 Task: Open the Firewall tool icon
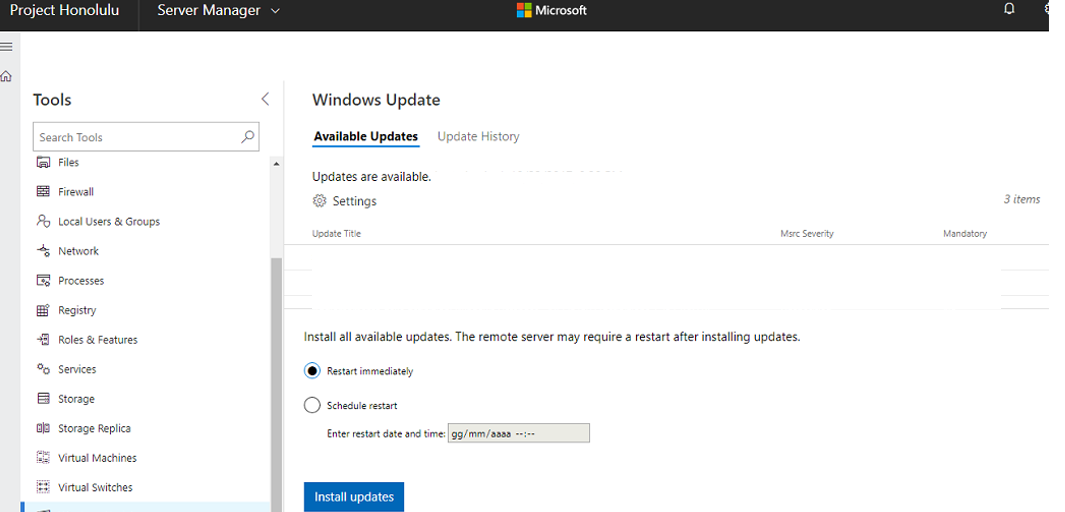point(43,191)
